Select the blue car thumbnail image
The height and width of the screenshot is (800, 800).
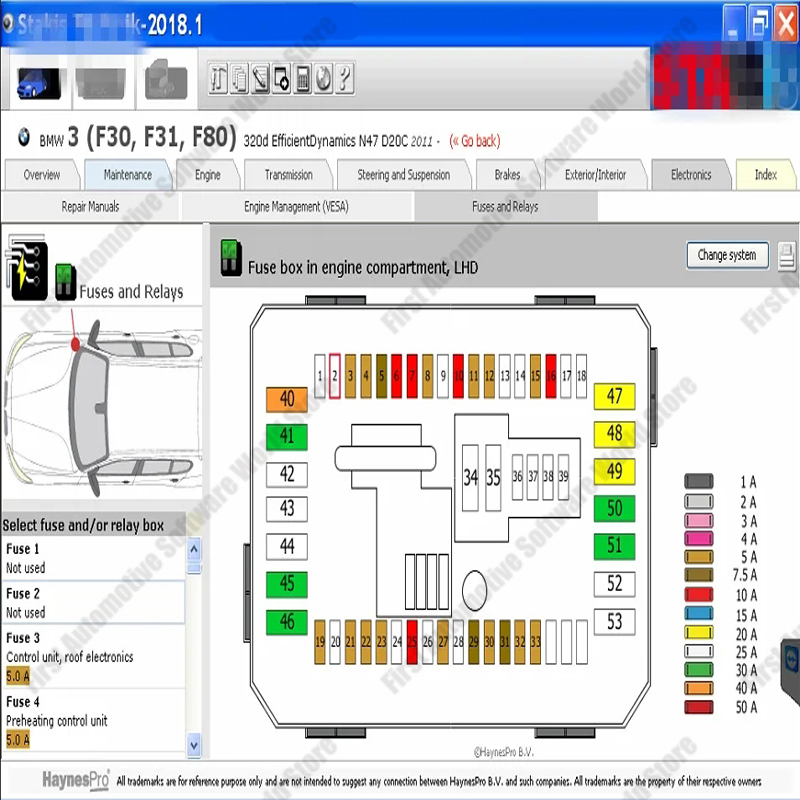tap(38, 82)
